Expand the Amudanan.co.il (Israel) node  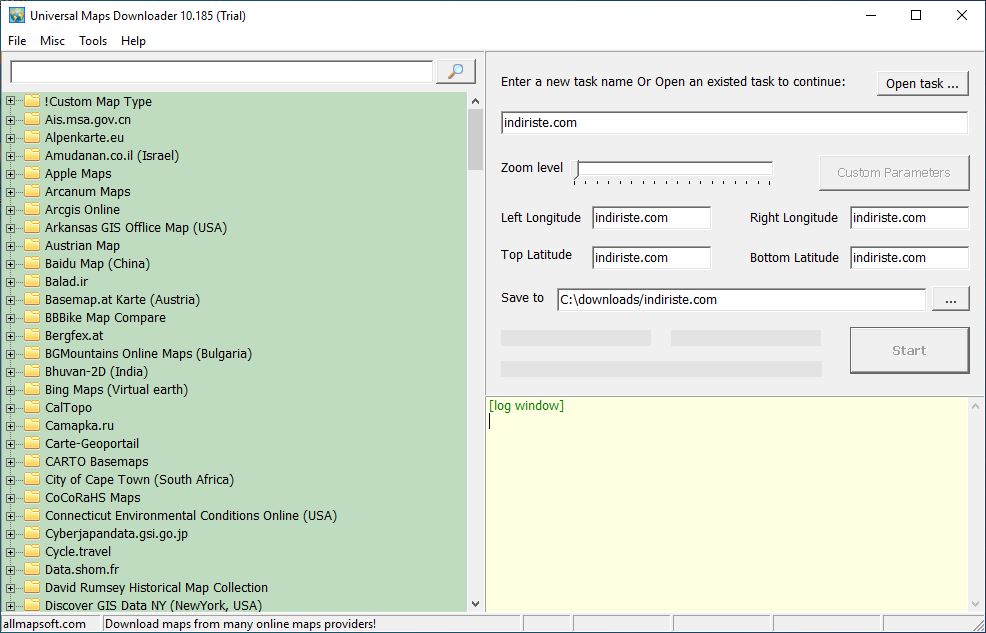pos(10,156)
